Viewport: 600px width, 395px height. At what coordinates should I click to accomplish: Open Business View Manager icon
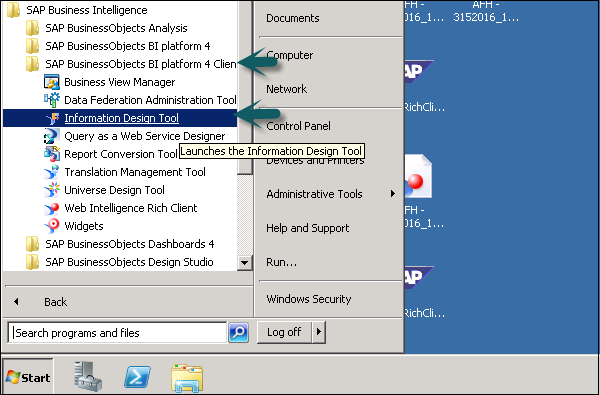(x=52, y=82)
